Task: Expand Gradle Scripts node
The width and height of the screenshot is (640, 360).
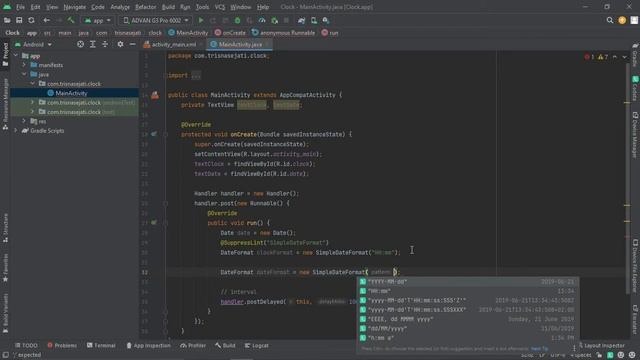Action: coord(16,131)
